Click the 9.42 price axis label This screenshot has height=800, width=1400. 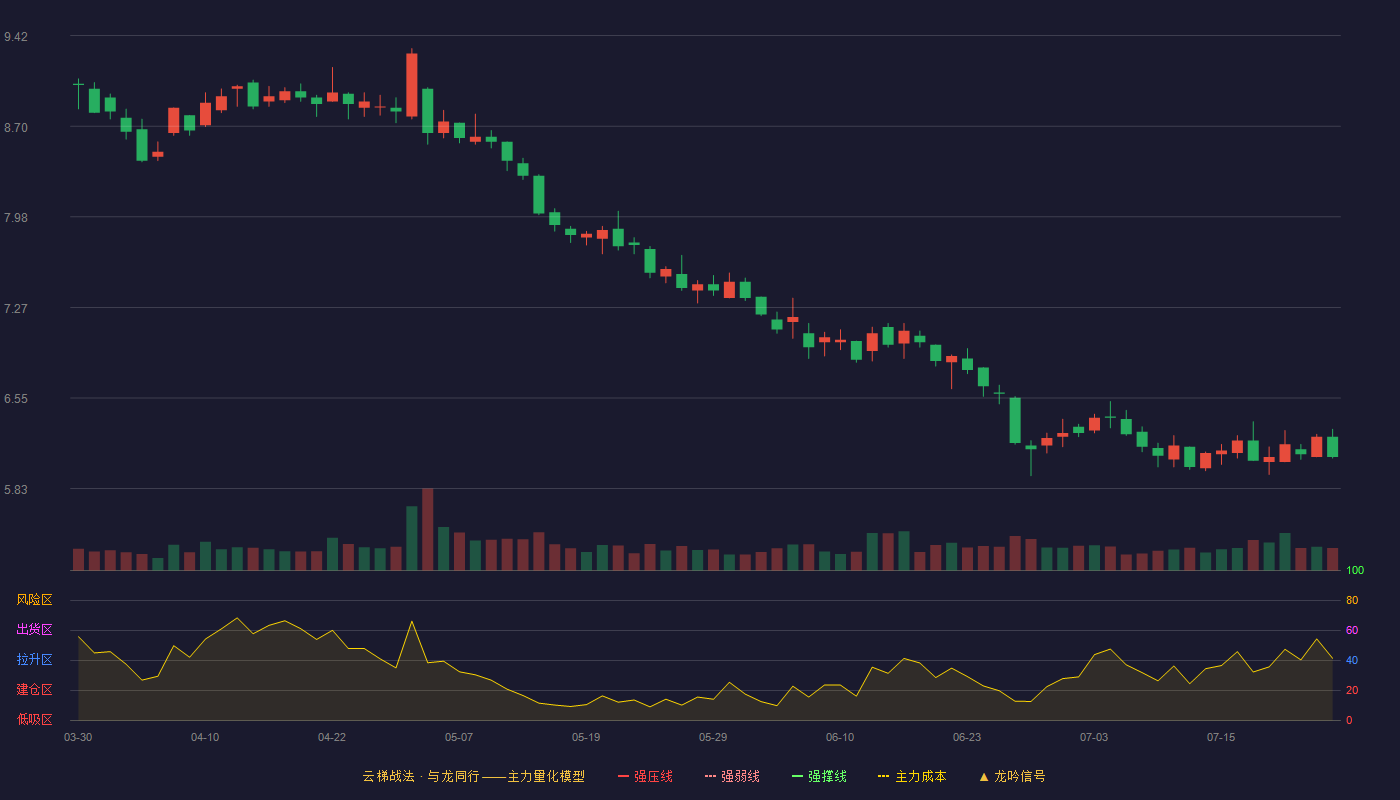pos(16,37)
